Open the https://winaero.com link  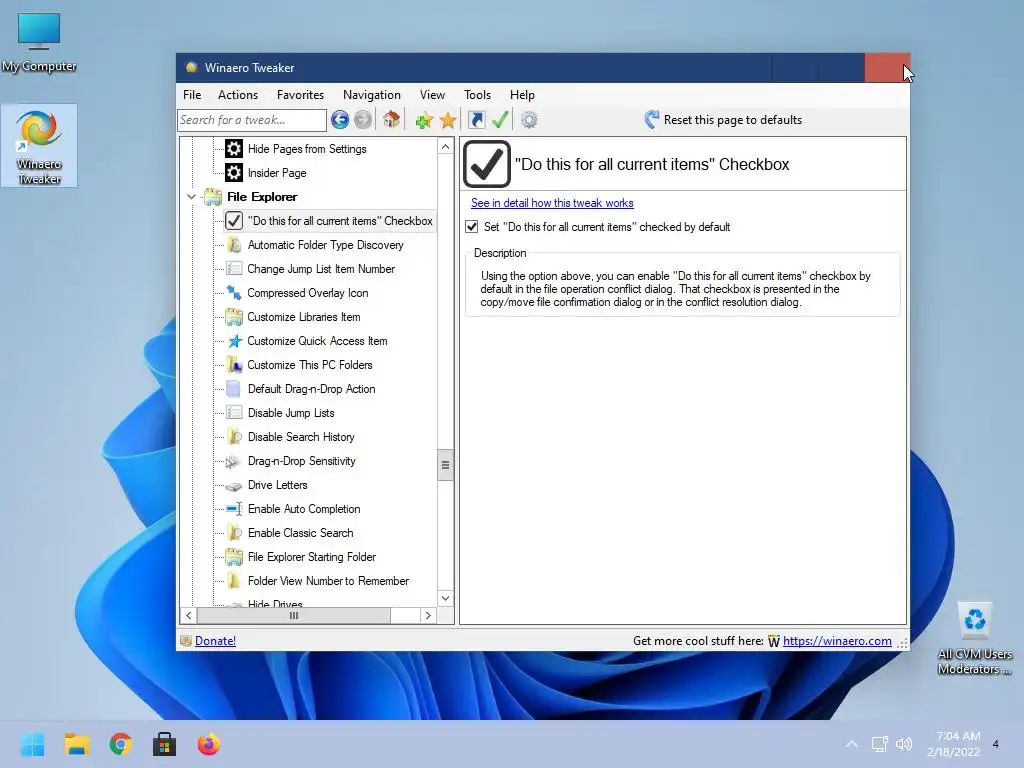[837, 641]
